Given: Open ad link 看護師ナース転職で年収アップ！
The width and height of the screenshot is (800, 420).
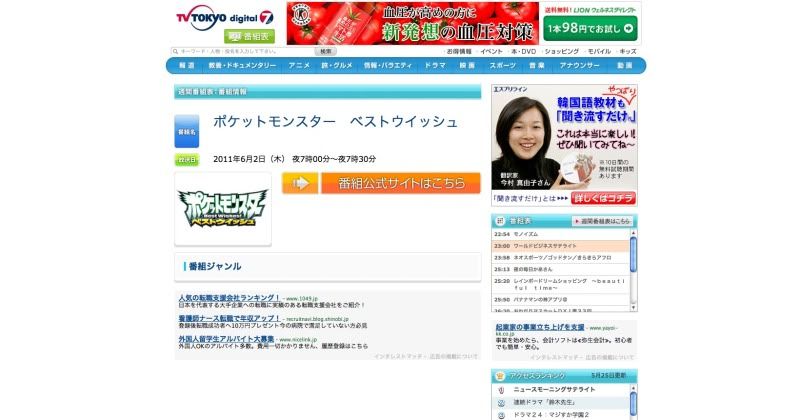Looking at the screenshot, I should 229,318.
